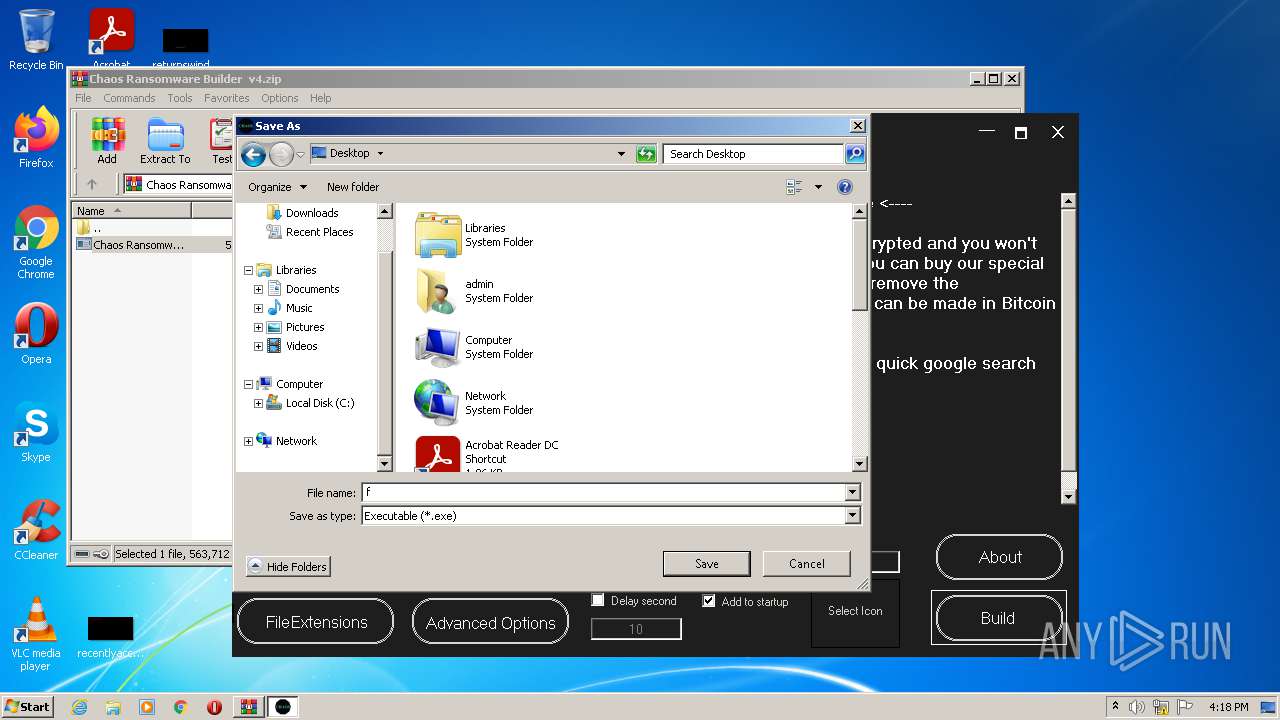Open the File name dropdown arrow

(852, 492)
